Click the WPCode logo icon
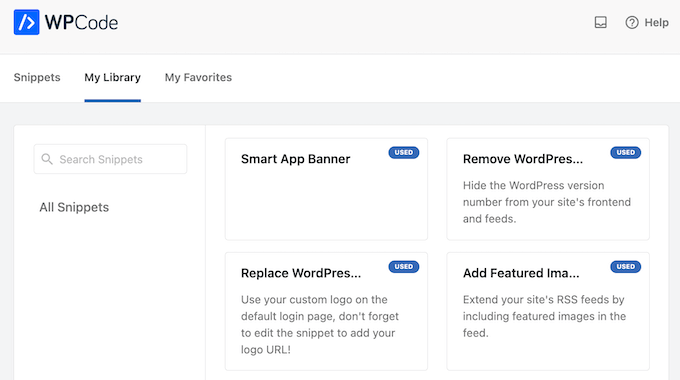This screenshot has height=380, width=680. click(26, 22)
